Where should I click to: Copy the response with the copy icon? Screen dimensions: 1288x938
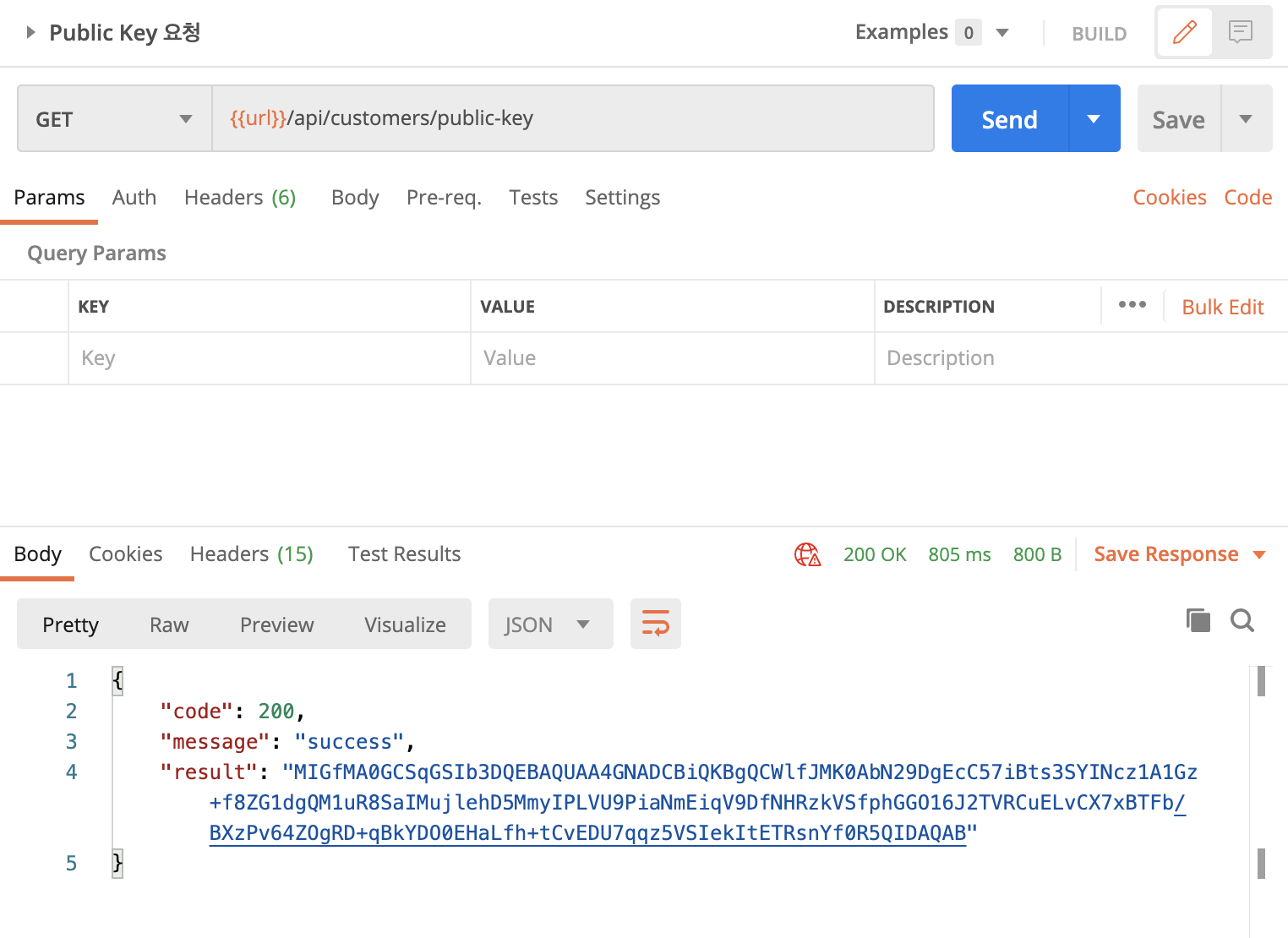[x=1198, y=620]
